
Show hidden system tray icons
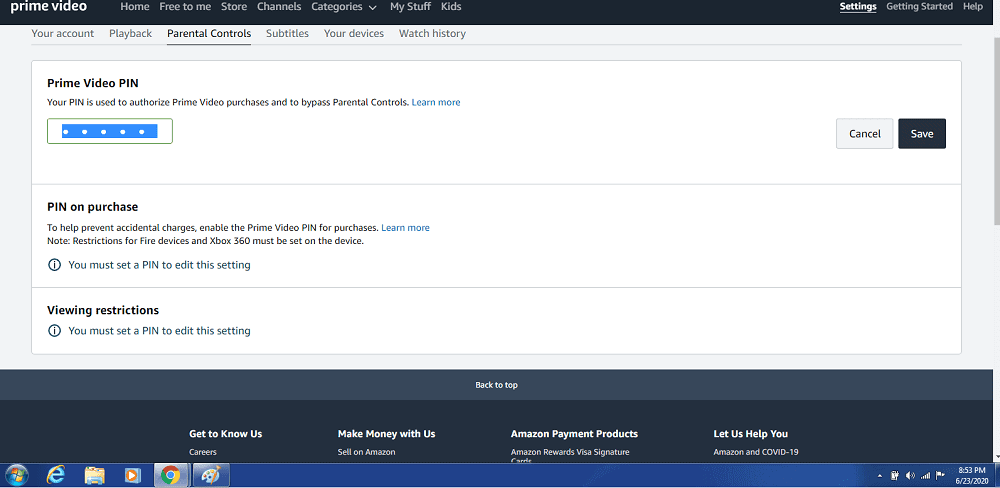(880, 476)
